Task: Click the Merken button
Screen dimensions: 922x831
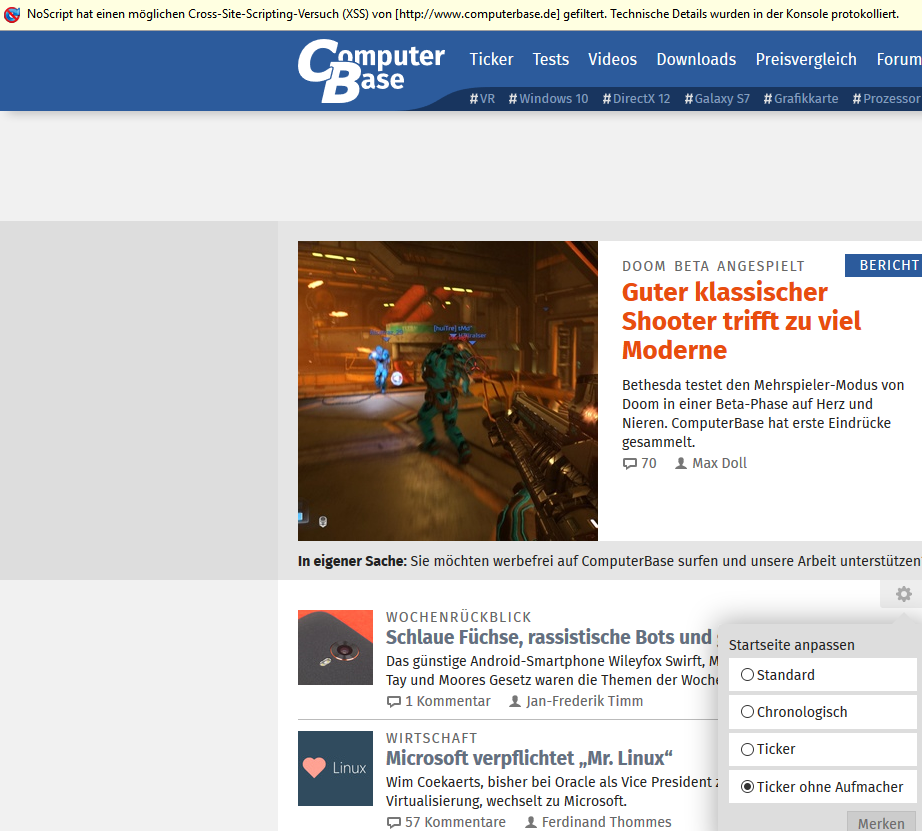Action: (881, 822)
